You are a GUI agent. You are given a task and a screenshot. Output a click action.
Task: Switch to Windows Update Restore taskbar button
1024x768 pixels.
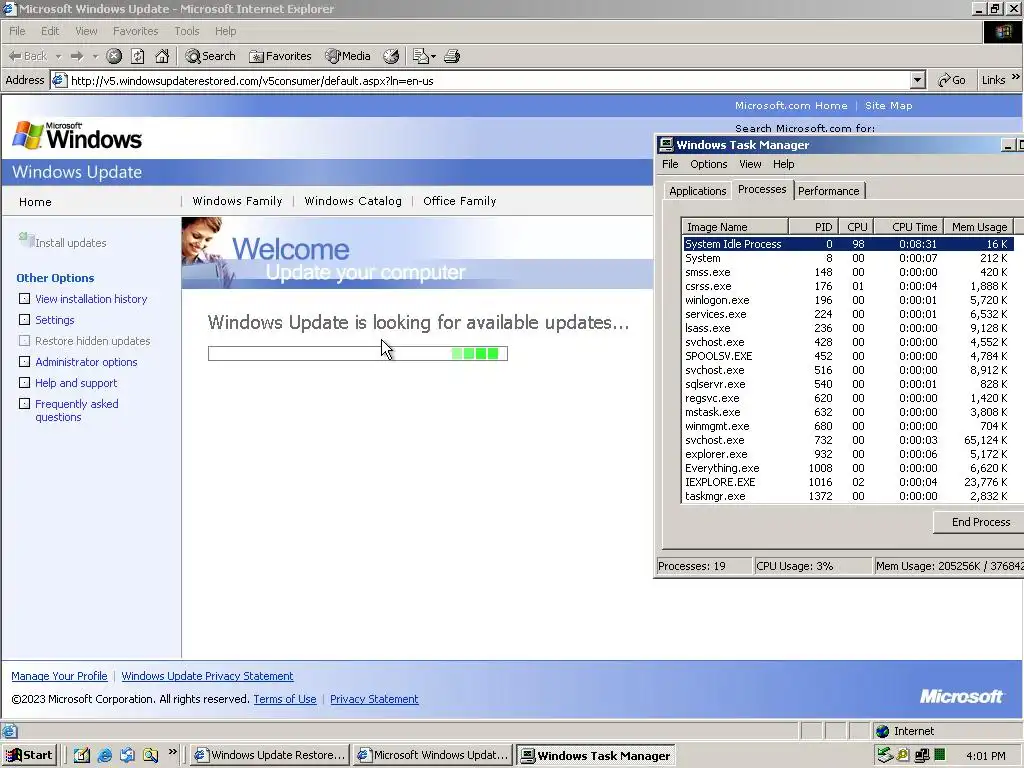(x=270, y=755)
